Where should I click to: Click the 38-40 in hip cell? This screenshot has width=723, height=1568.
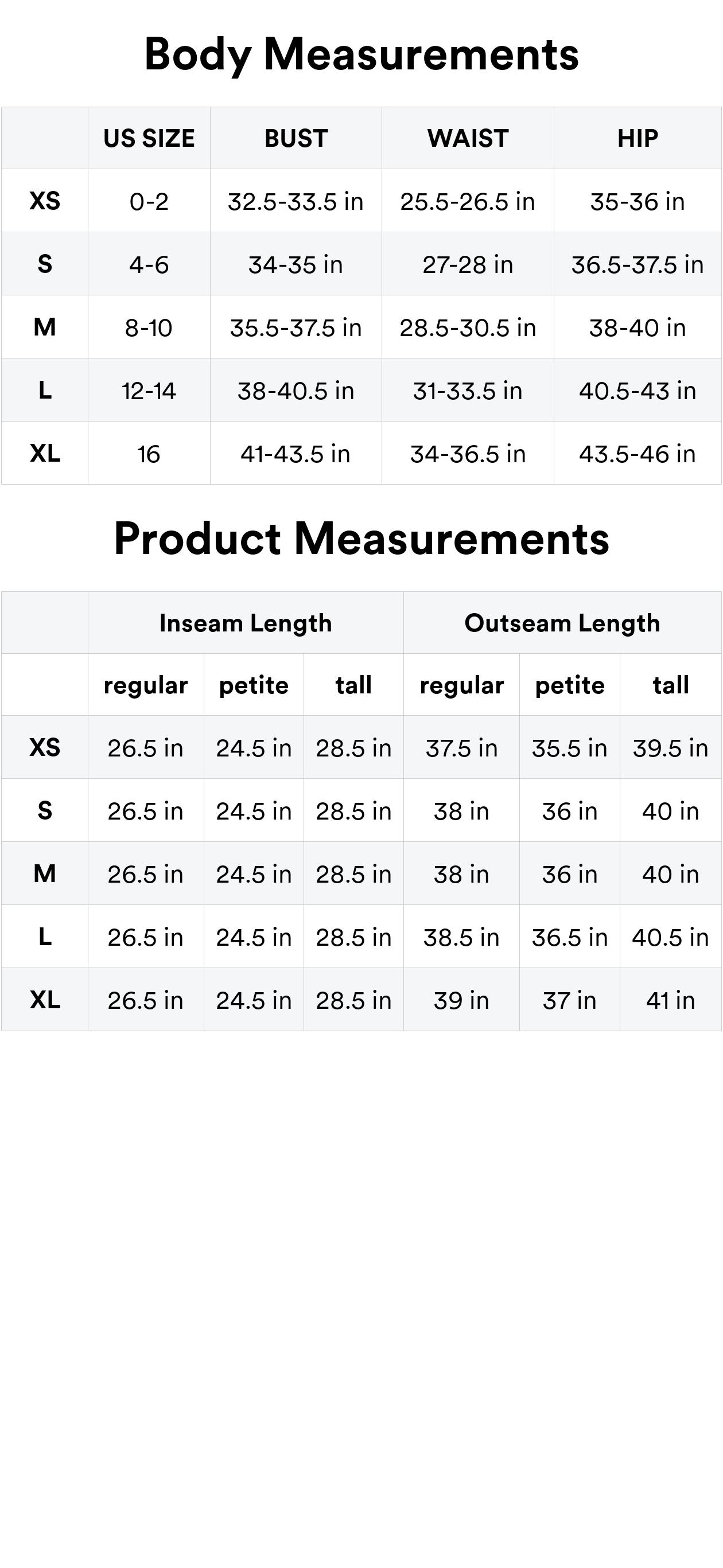(637, 328)
